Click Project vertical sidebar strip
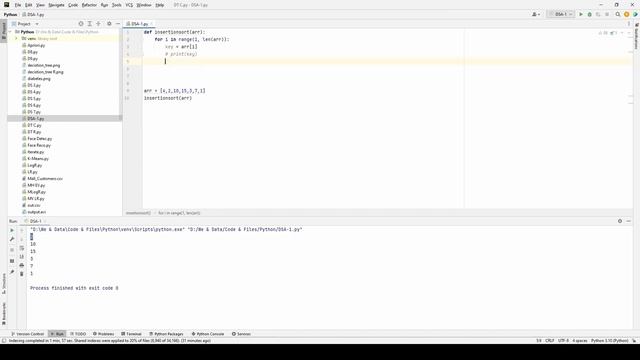This screenshot has width=640, height=360. (4, 31)
